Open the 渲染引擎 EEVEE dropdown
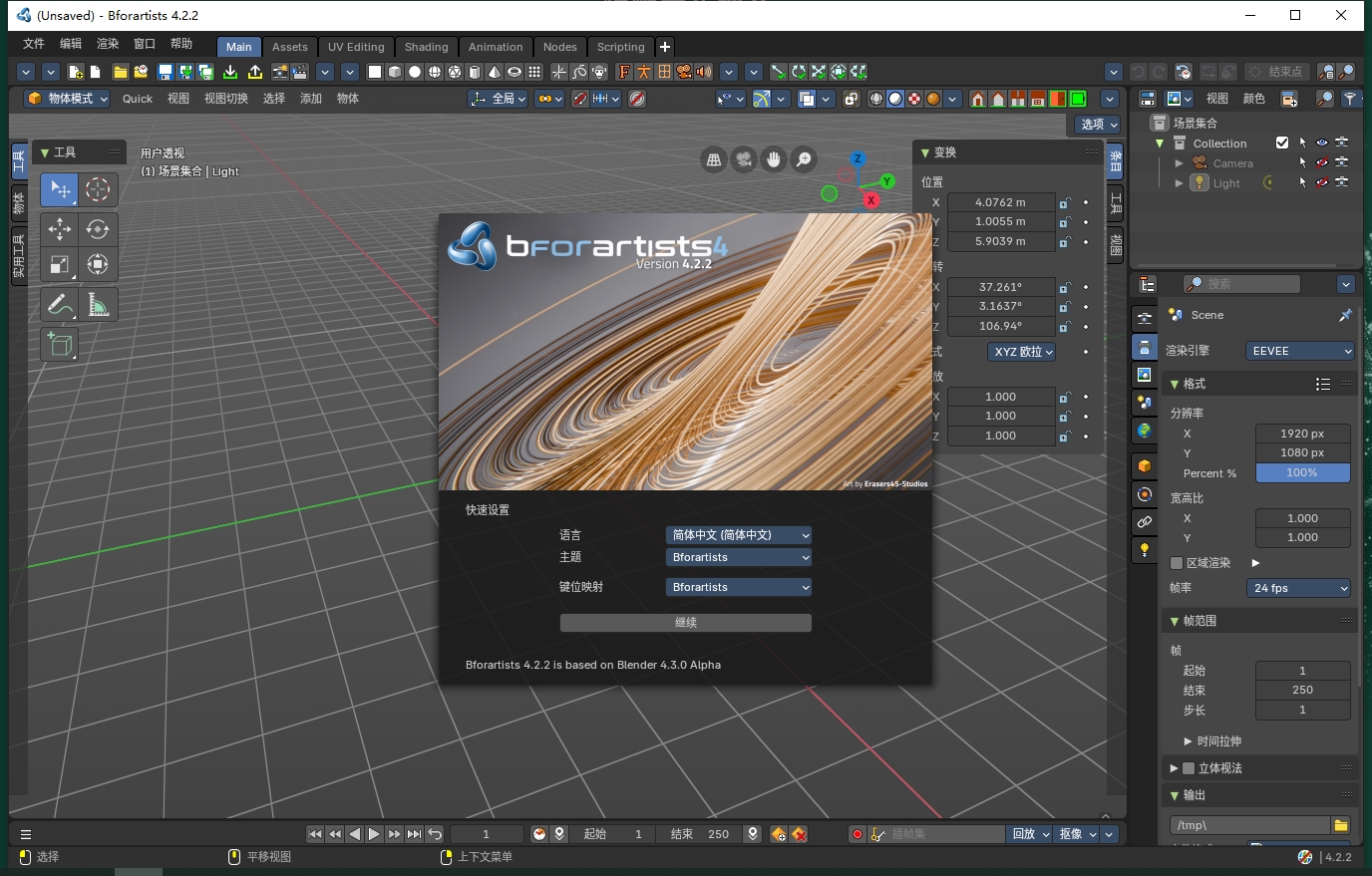The width and height of the screenshot is (1372, 876). [x=1299, y=350]
